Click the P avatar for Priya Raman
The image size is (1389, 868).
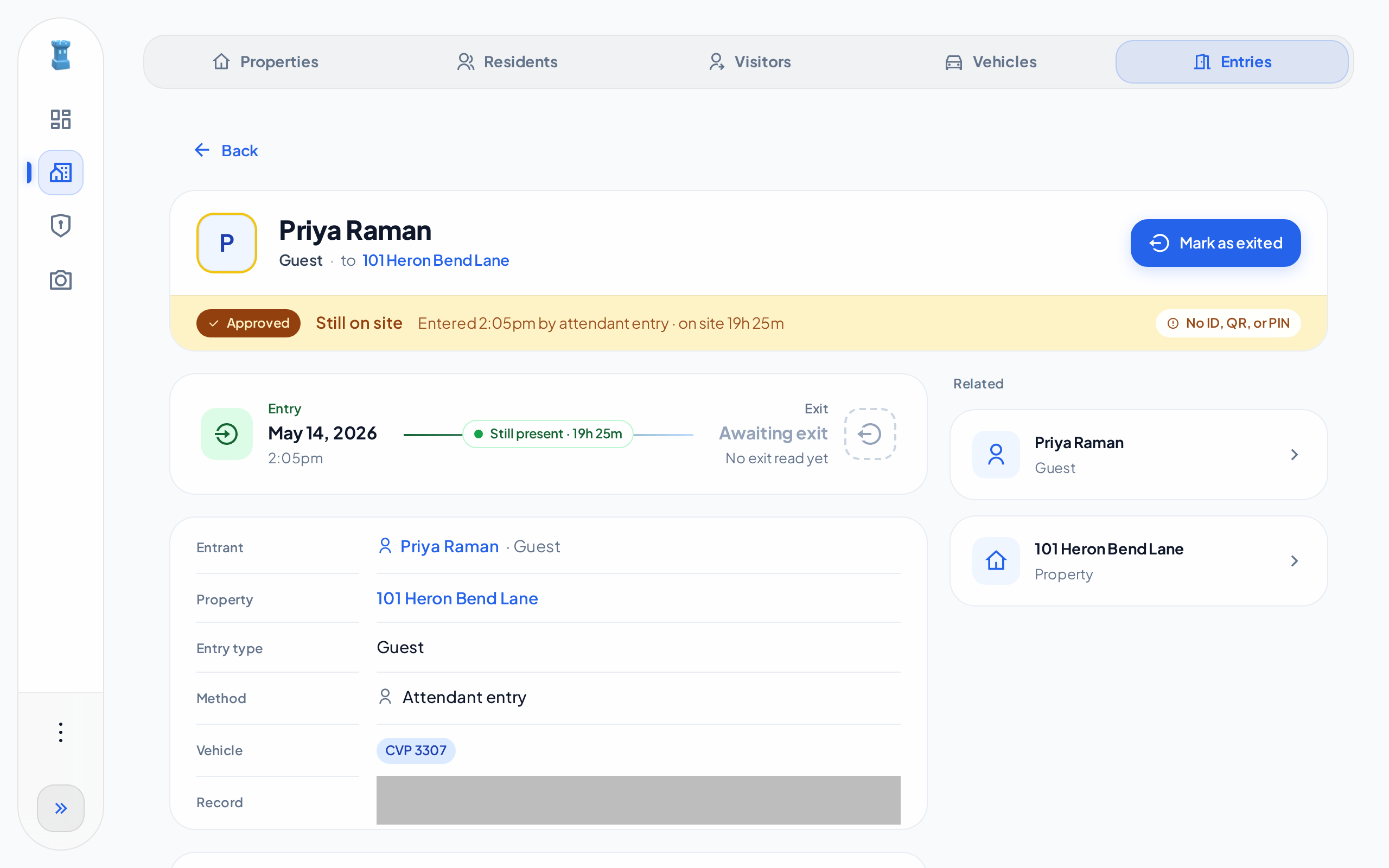click(x=227, y=243)
